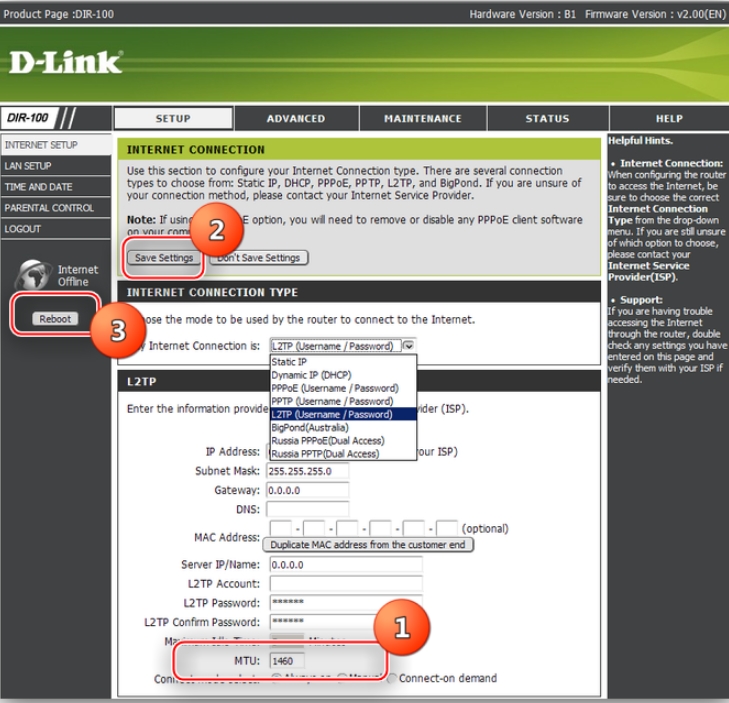Click the DNS input field
The width and height of the screenshot is (729, 703).
pyautogui.click(x=307, y=509)
